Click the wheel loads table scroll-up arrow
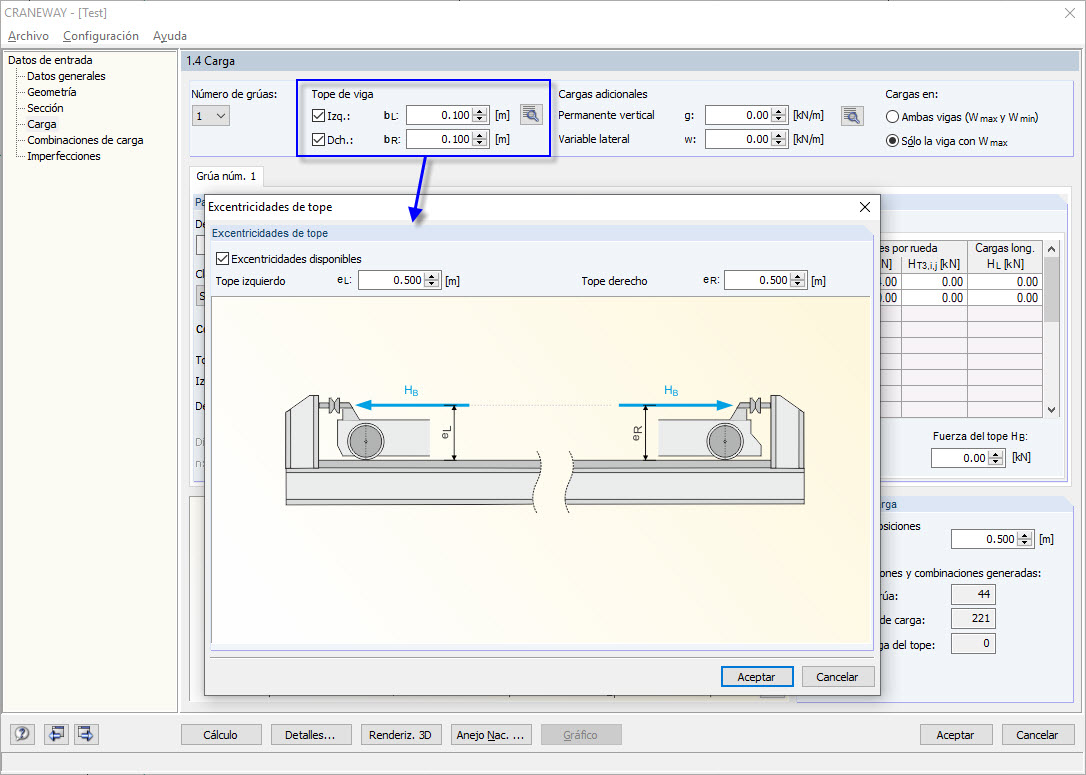Viewport: 1086px width, 775px height. click(1051, 249)
